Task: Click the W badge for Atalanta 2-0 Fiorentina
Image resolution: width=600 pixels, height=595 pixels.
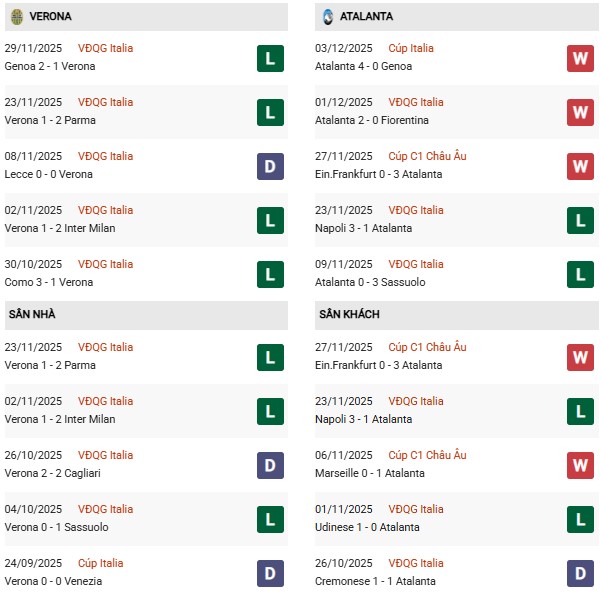Action: pos(580,113)
